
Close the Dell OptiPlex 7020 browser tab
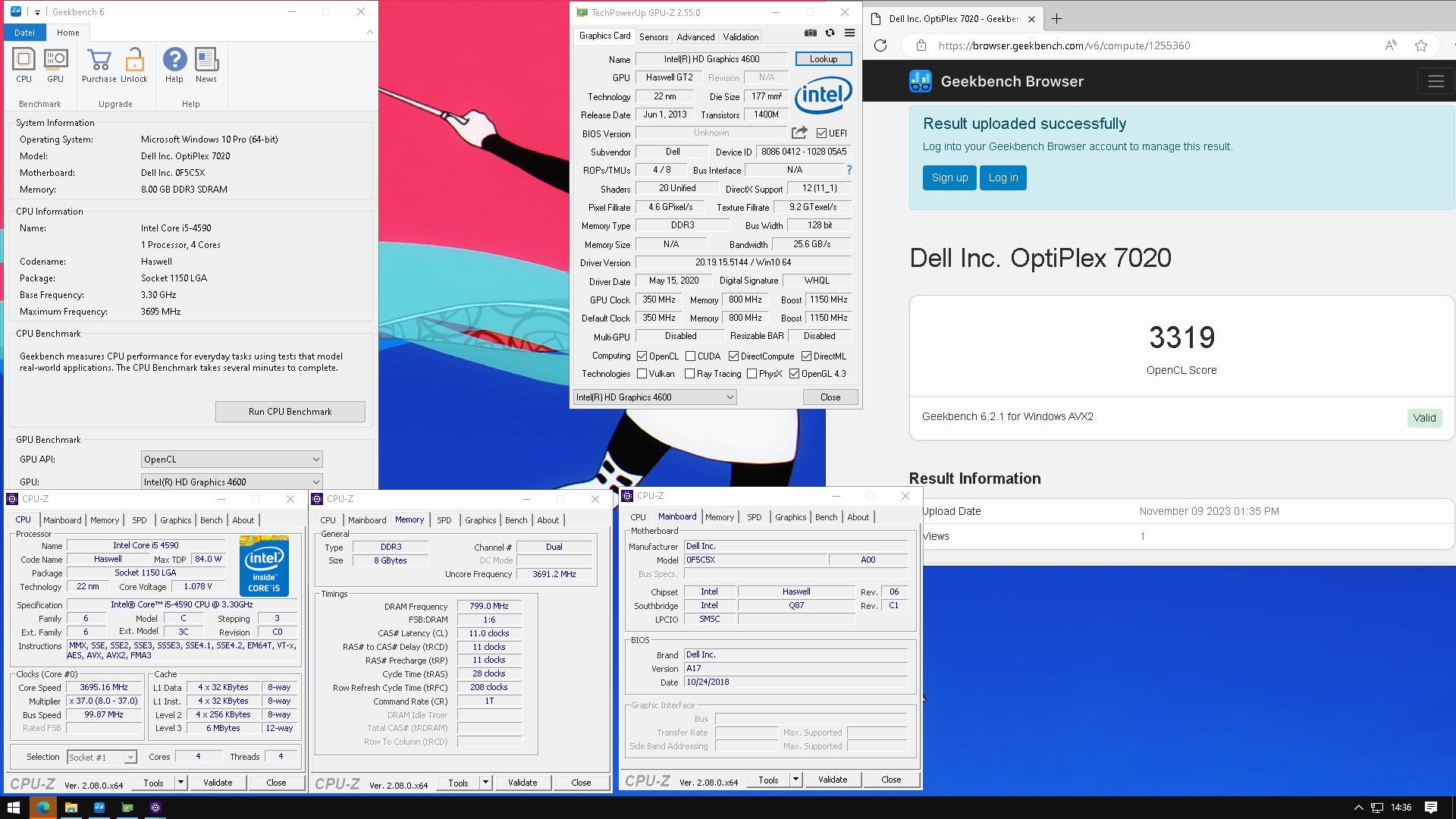point(1031,19)
